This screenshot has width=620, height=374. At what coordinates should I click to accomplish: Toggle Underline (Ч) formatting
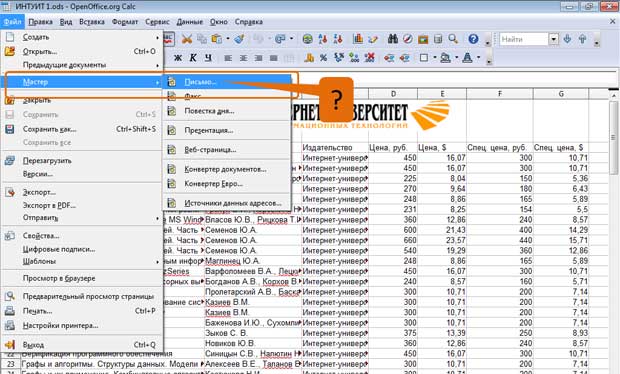tap(208, 58)
